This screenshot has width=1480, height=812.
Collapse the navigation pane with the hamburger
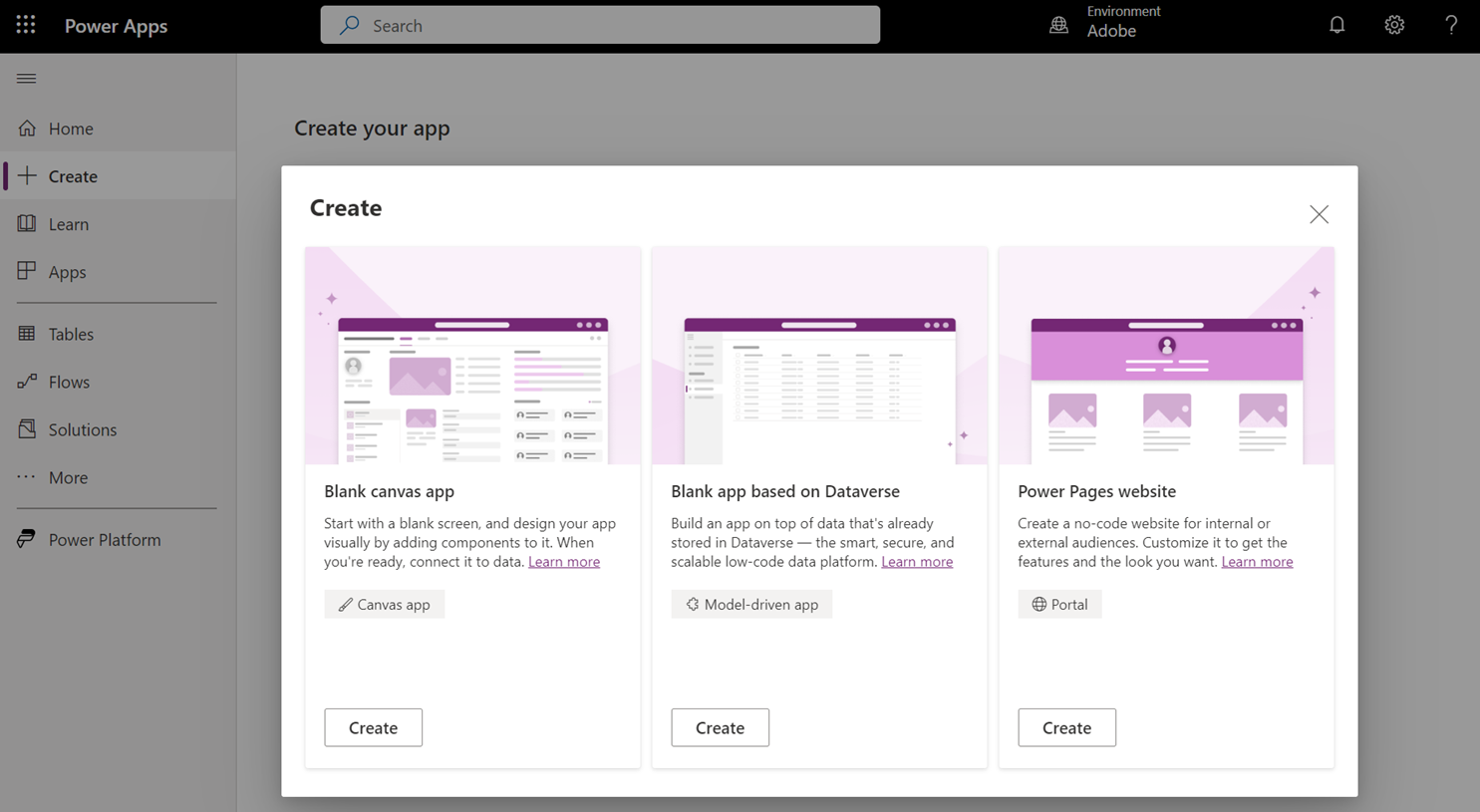26,78
